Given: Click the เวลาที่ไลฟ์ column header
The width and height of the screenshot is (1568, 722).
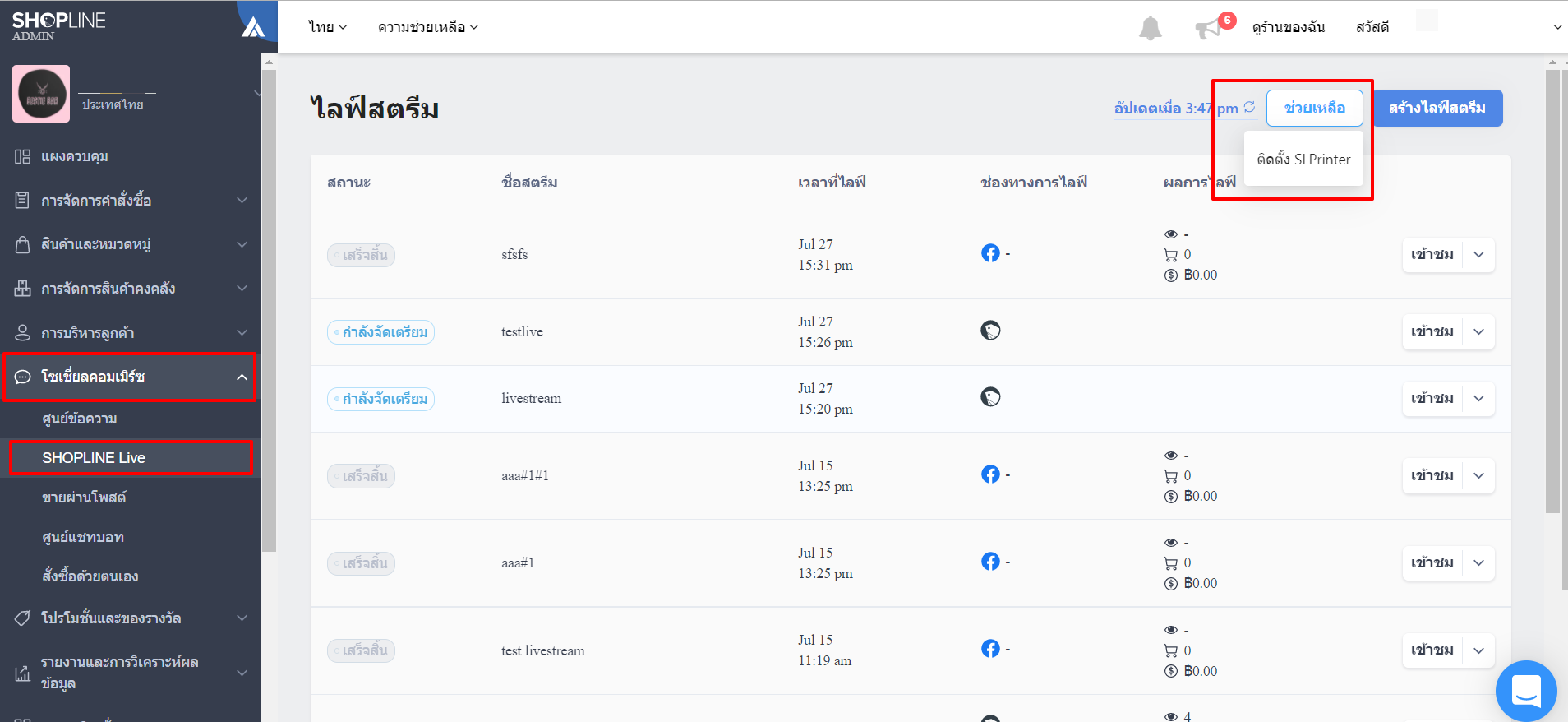Looking at the screenshot, I should pos(832,183).
